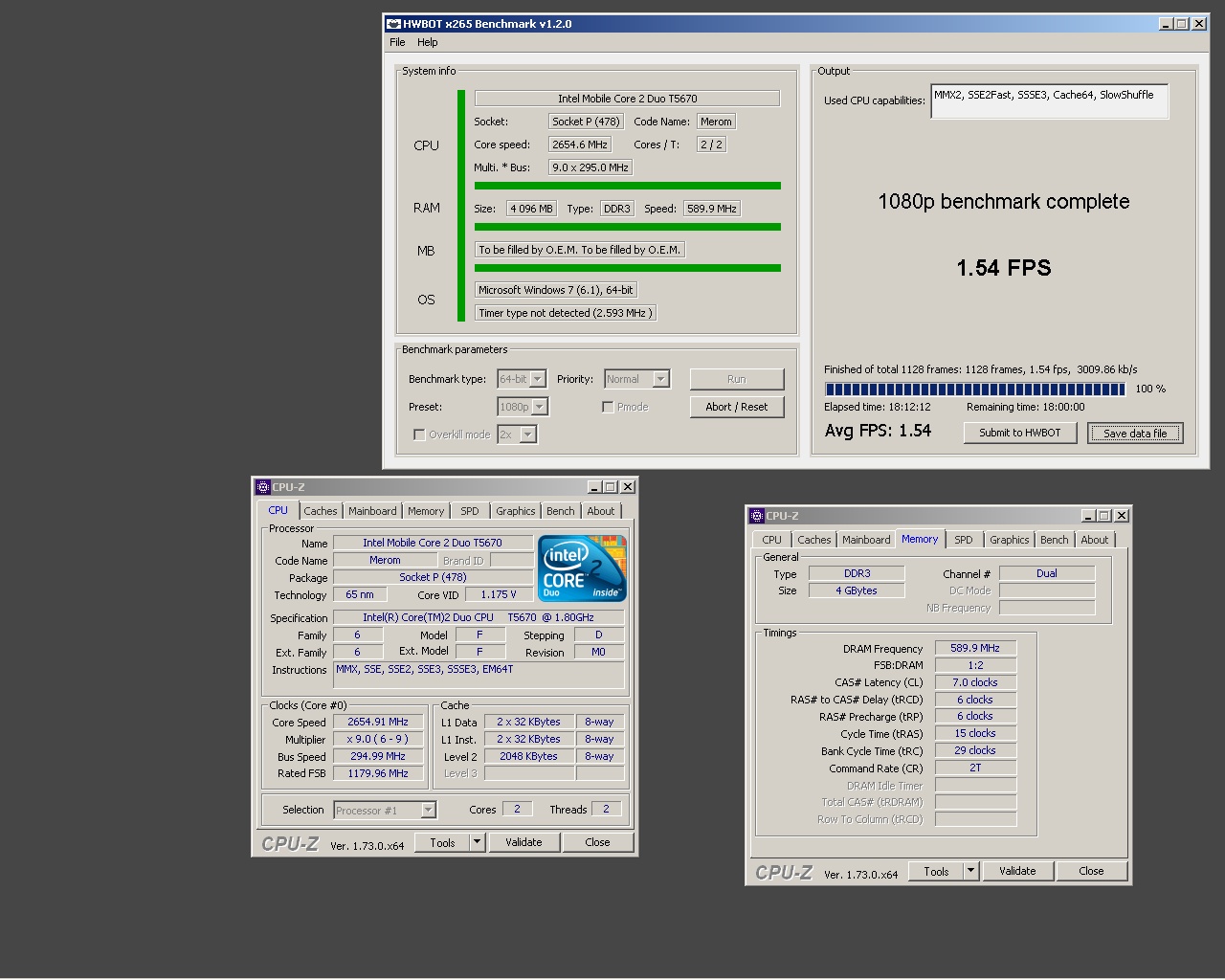Click the Specification field in CPU-Z
The height and width of the screenshot is (980, 1225).
pos(479,617)
